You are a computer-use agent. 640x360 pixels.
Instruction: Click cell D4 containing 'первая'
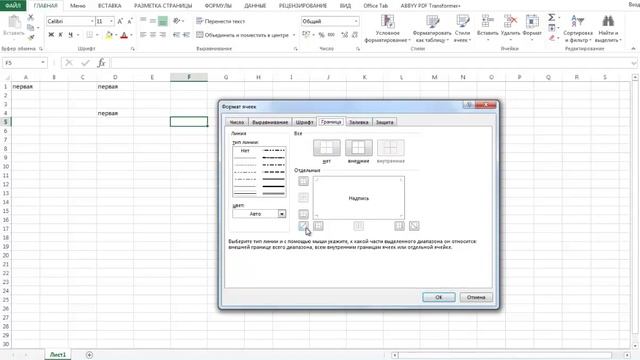click(x=115, y=113)
